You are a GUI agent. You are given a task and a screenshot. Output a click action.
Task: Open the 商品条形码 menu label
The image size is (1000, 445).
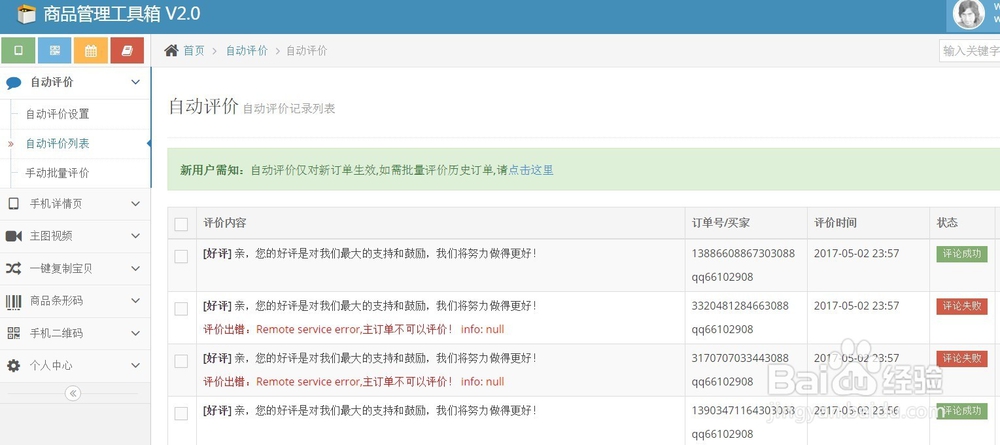tap(56, 301)
